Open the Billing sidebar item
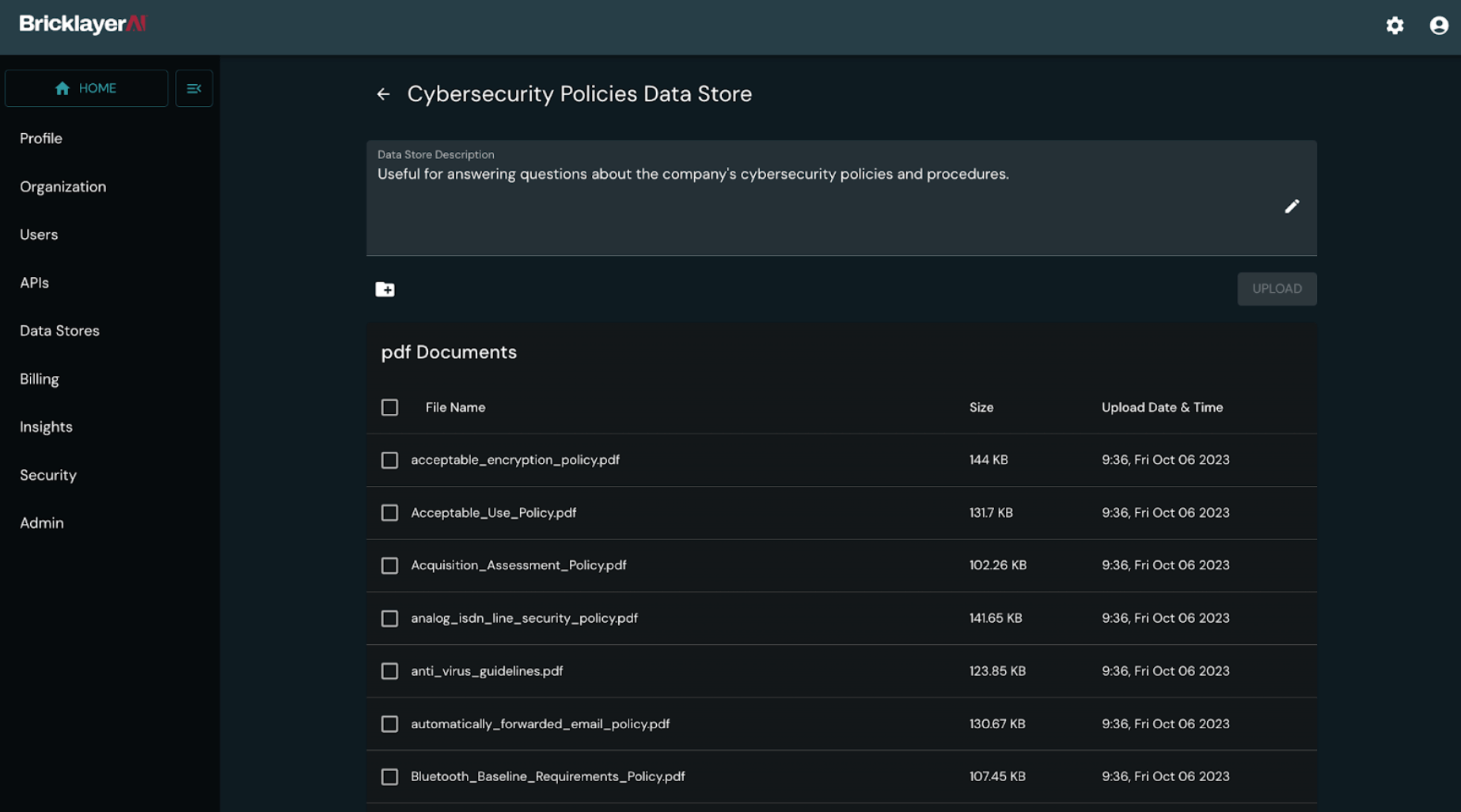1461x812 pixels. pos(40,379)
